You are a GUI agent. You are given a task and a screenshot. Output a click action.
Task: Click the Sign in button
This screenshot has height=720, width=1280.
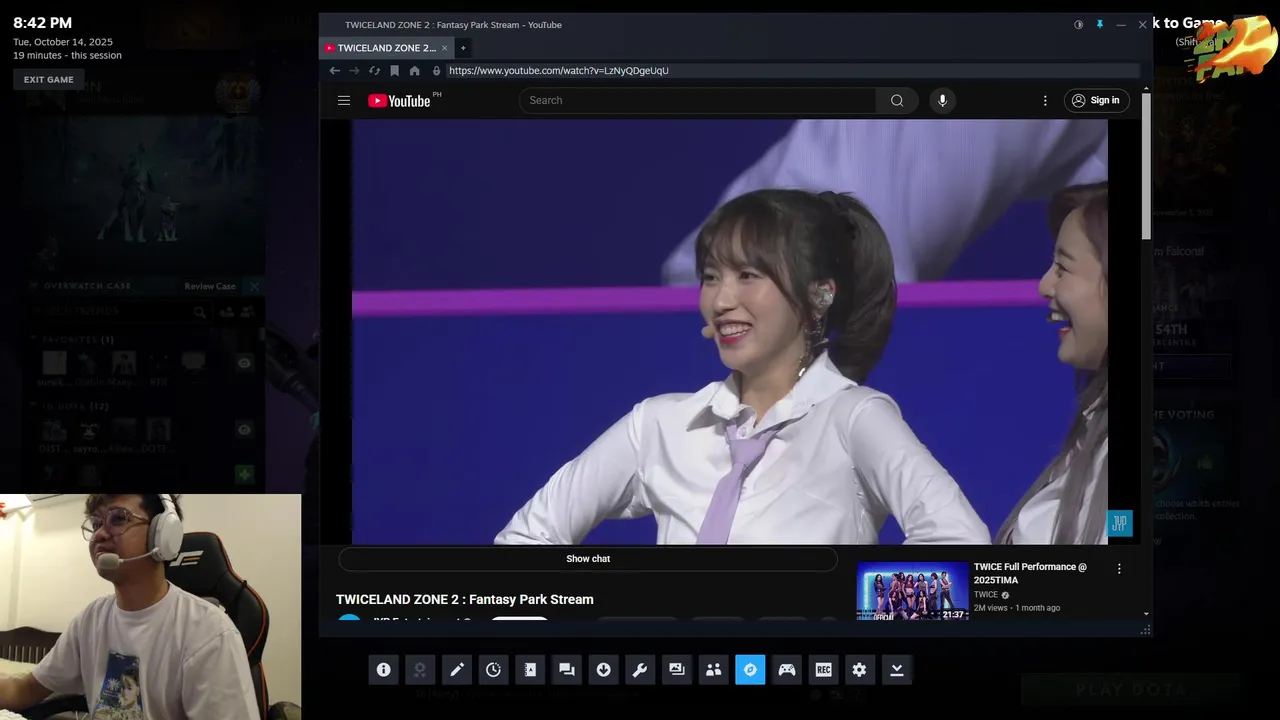click(1095, 100)
